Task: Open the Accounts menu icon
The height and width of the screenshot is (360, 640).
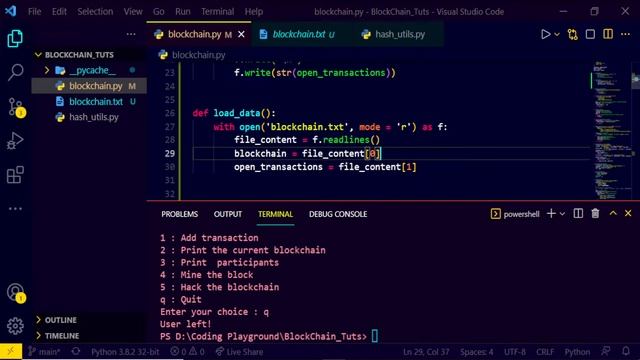Action: (16, 293)
